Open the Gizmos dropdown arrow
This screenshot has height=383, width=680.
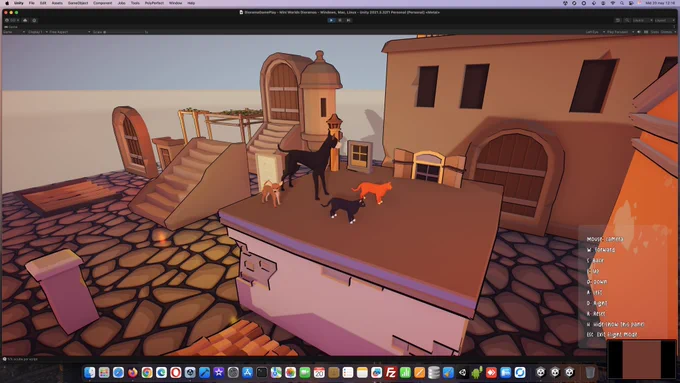click(x=674, y=32)
